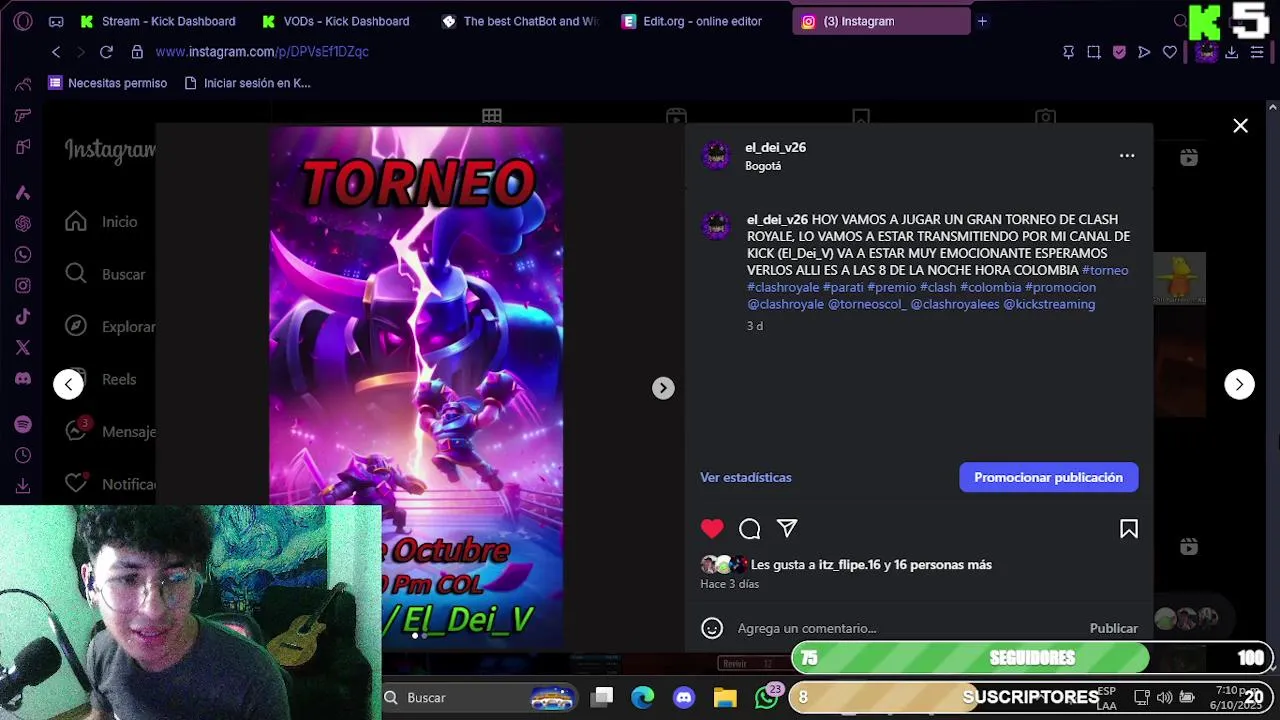Open the emoji picker in comment box

(x=712, y=628)
